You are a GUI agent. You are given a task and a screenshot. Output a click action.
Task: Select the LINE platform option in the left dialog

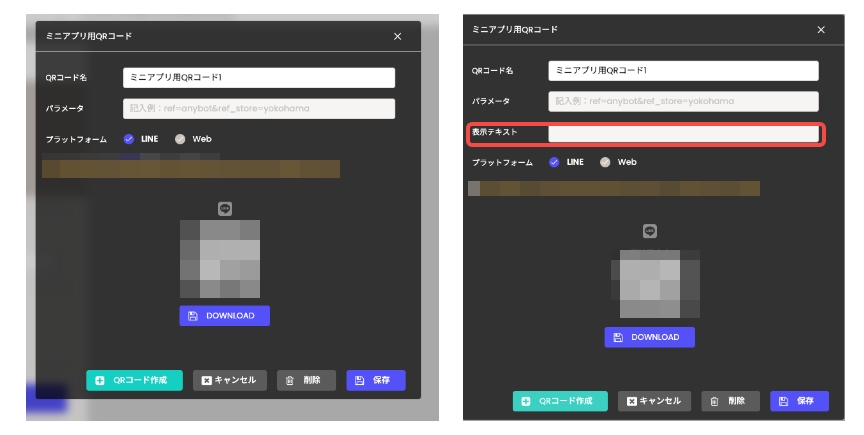click(129, 139)
